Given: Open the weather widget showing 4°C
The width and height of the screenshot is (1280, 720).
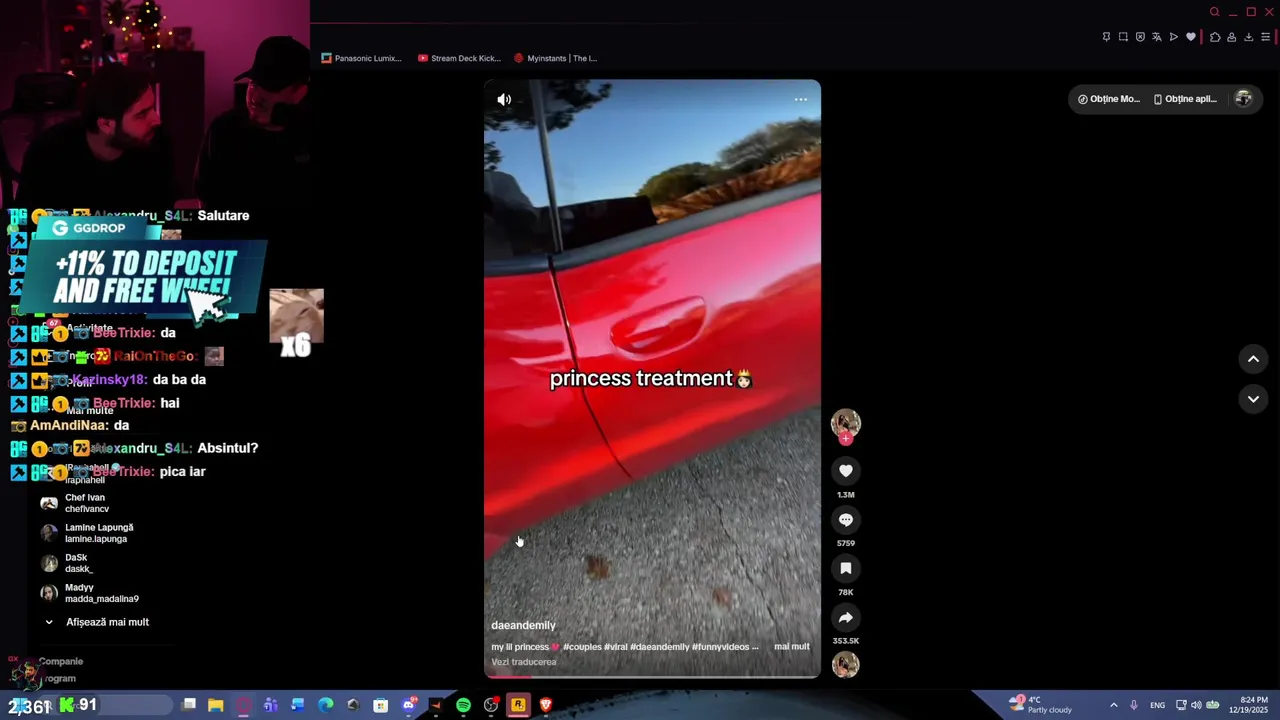Looking at the screenshot, I should pos(1040,705).
